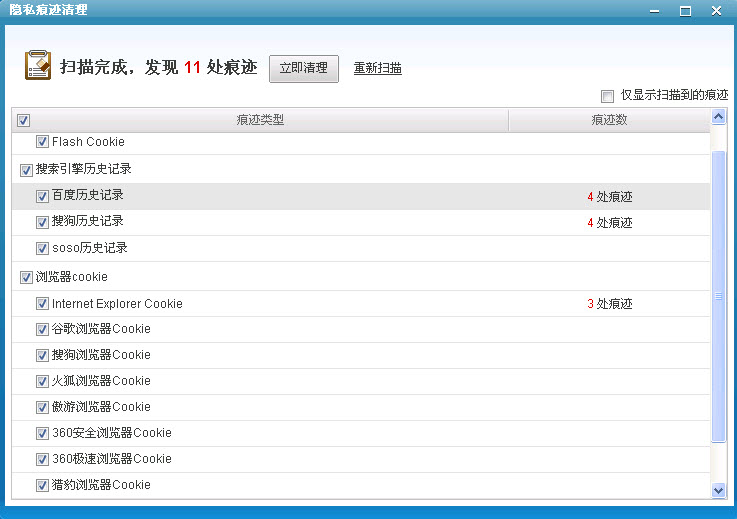The height and width of the screenshot is (519, 737).
Task: Click the 痕迹类型 column header
Action: [x=260, y=120]
